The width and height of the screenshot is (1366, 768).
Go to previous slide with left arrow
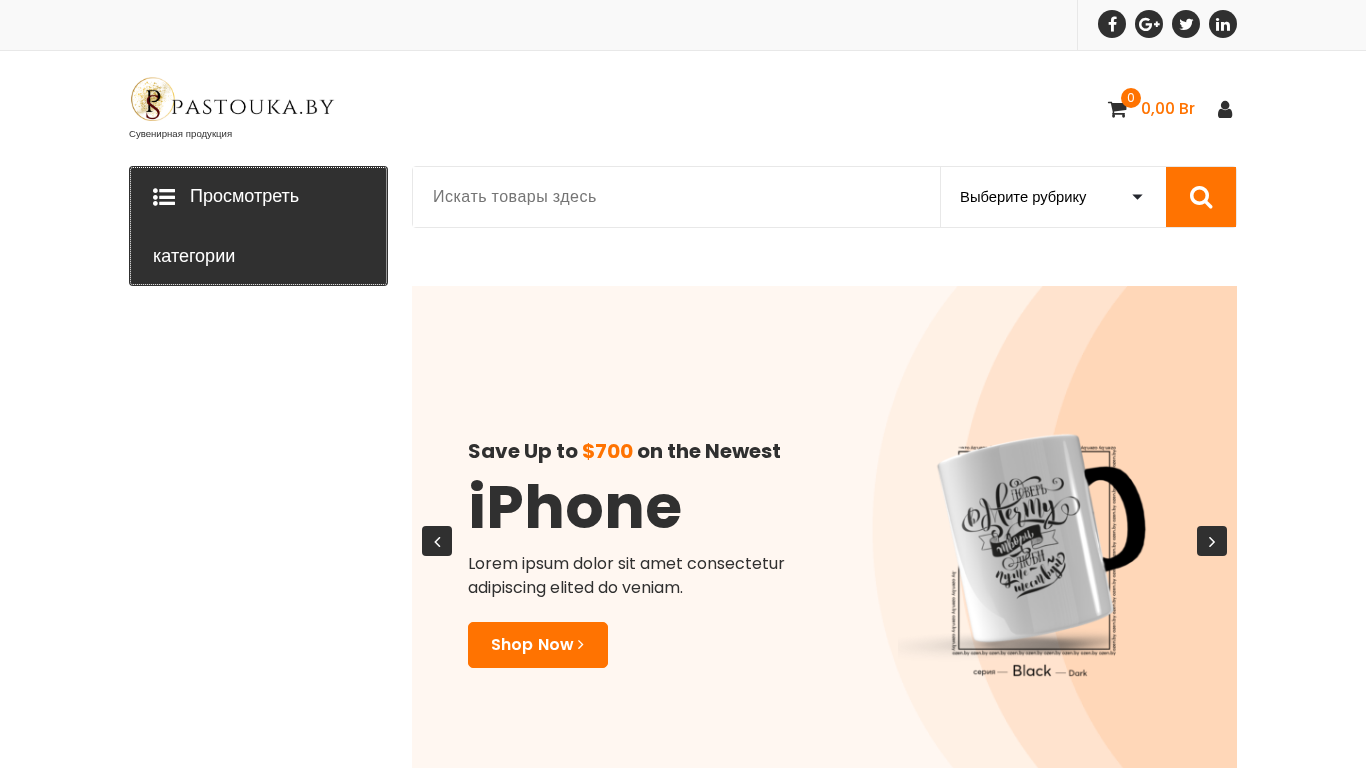437,541
